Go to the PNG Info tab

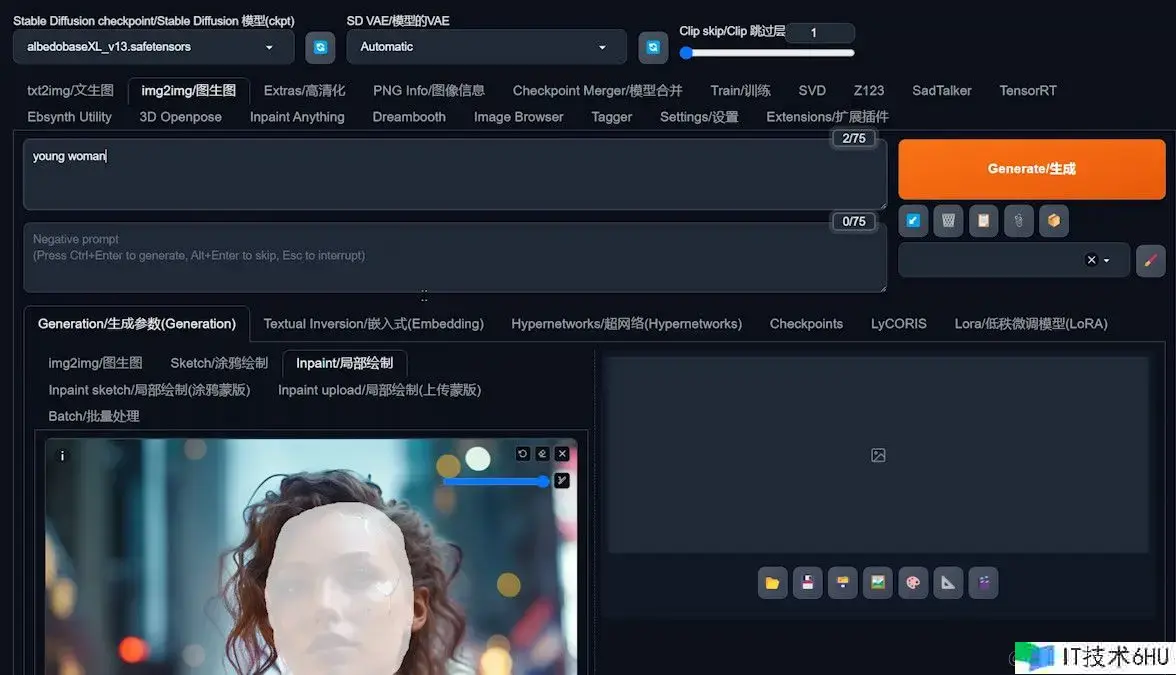(x=429, y=91)
